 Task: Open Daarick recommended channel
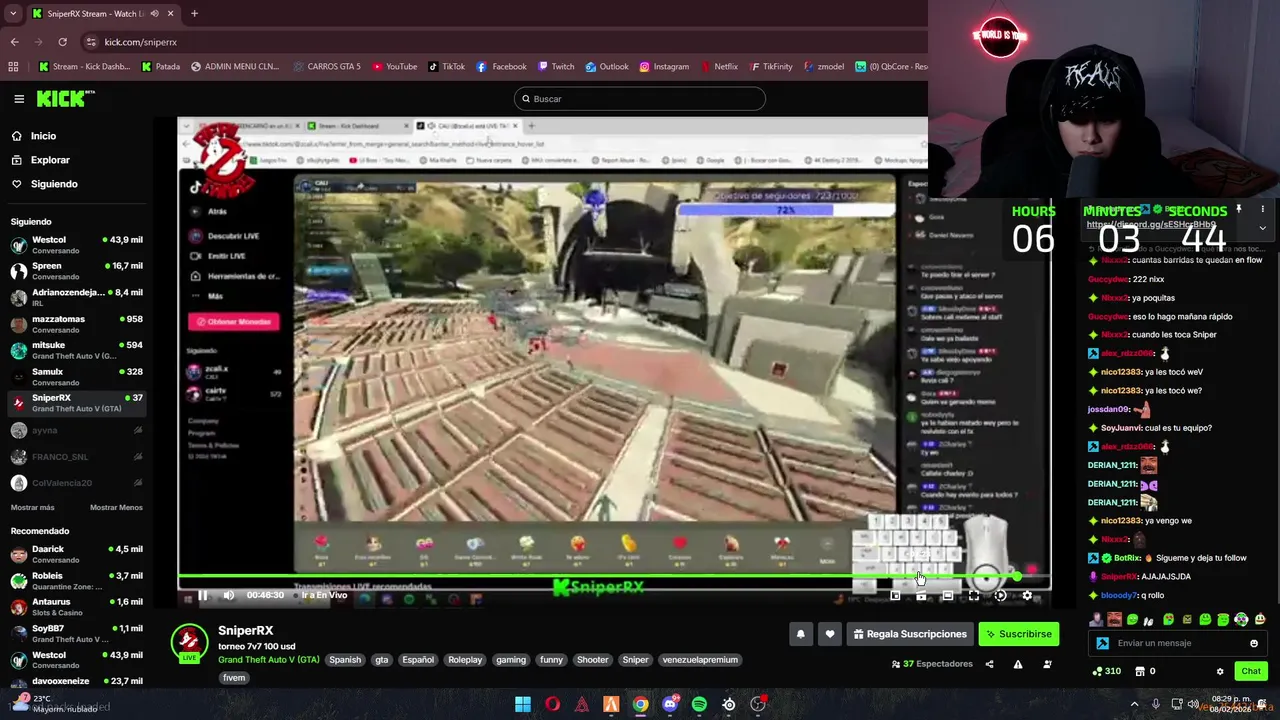(76, 554)
